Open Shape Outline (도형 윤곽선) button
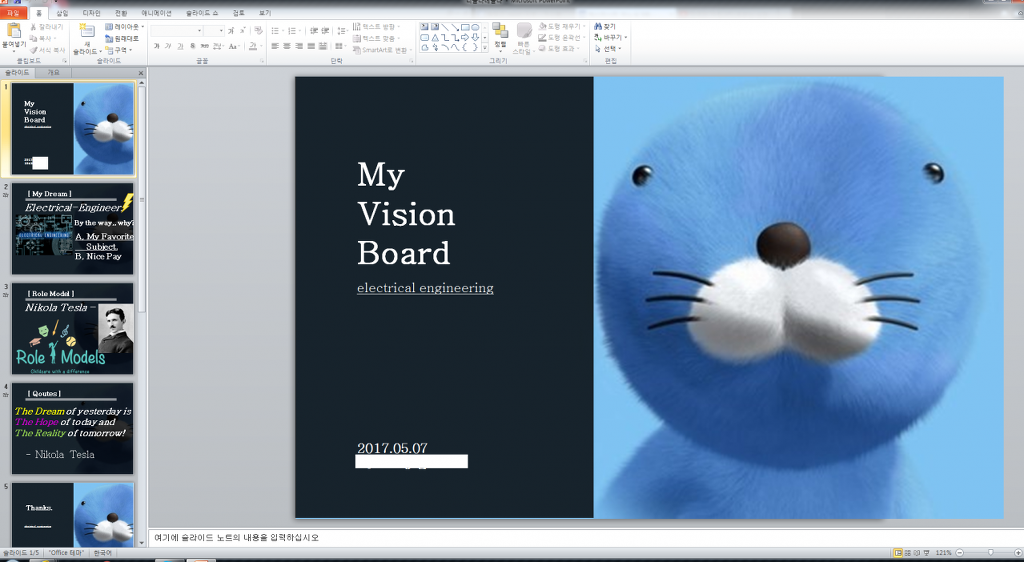The width and height of the screenshot is (1024, 562). tap(561, 38)
